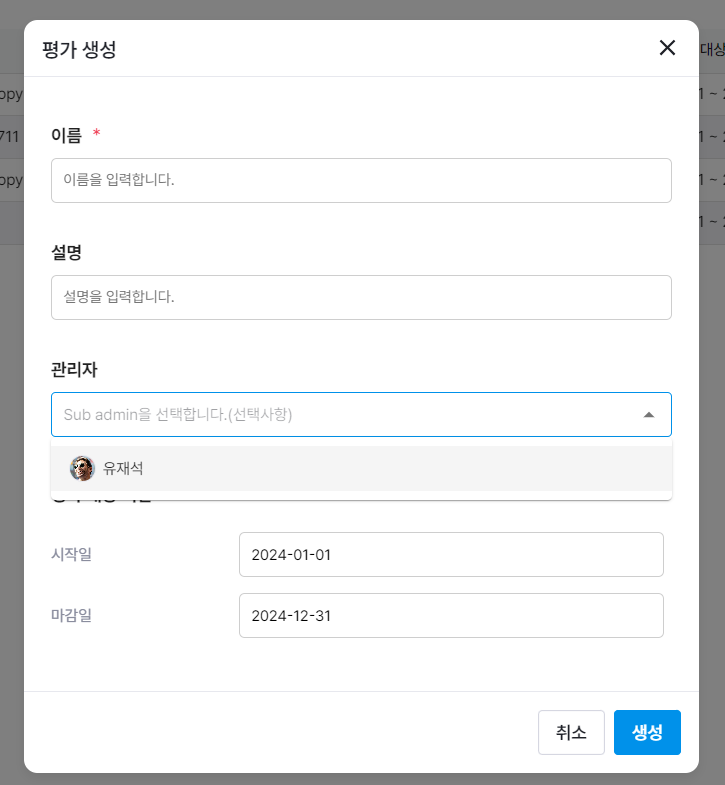Click the 대상 column header behind dialog
Image resolution: width=725 pixels, height=785 pixels.
(x=711, y=49)
